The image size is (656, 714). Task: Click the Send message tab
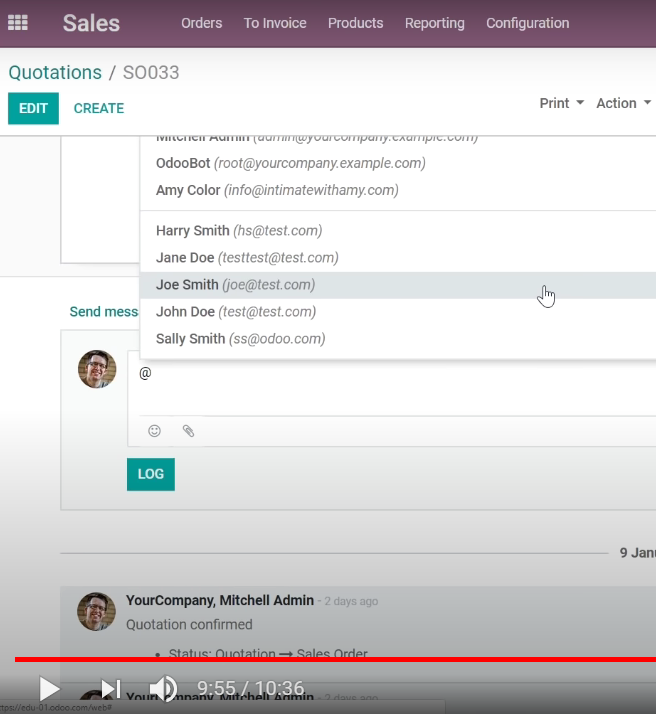[x=104, y=311]
